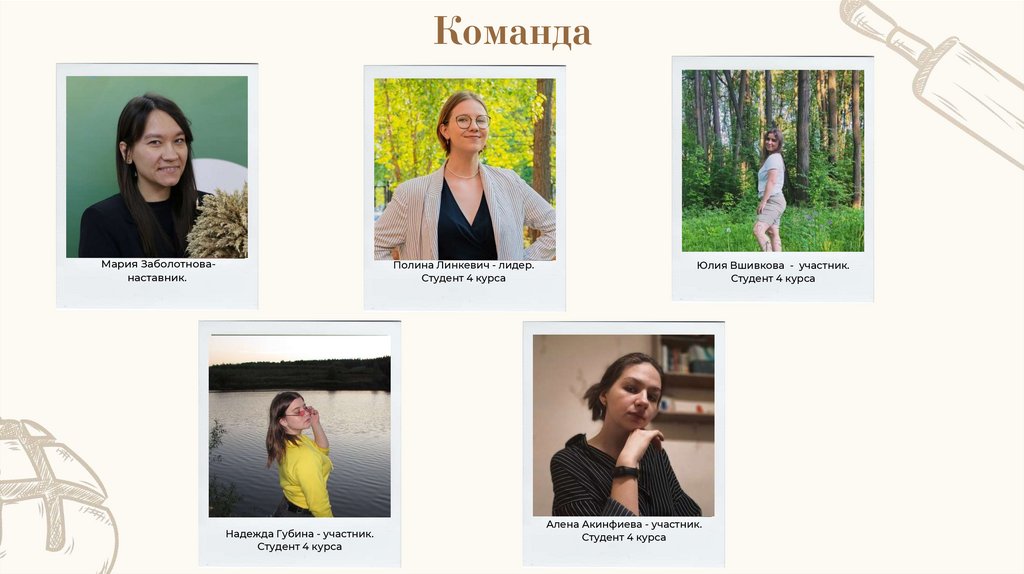Click 'Студент 4 курса' under Надежда Губина
This screenshot has width=1024, height=574.
(x=300, y=547)
